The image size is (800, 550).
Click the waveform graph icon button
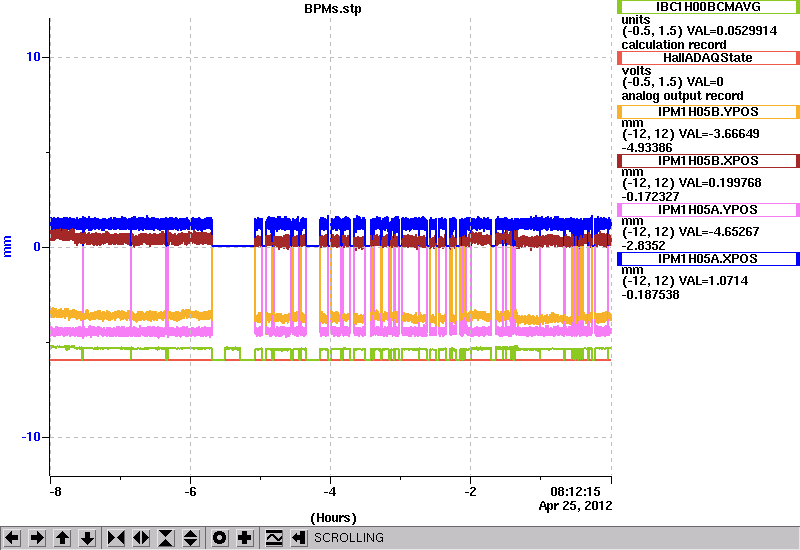[274, 538]
